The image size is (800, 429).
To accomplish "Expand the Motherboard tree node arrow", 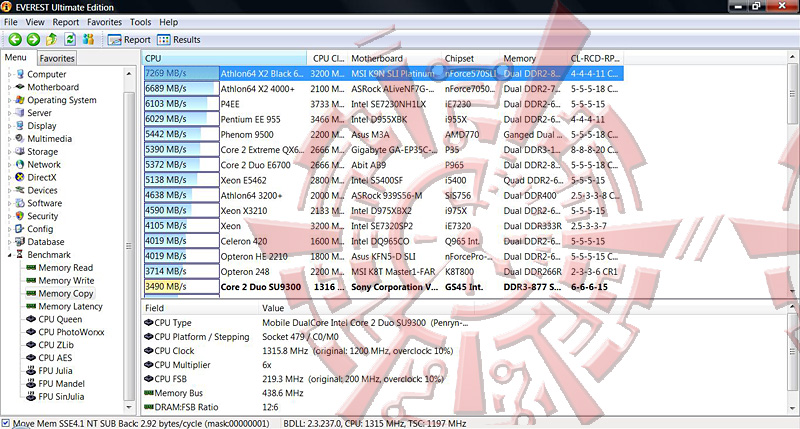I will pos(9,87).
